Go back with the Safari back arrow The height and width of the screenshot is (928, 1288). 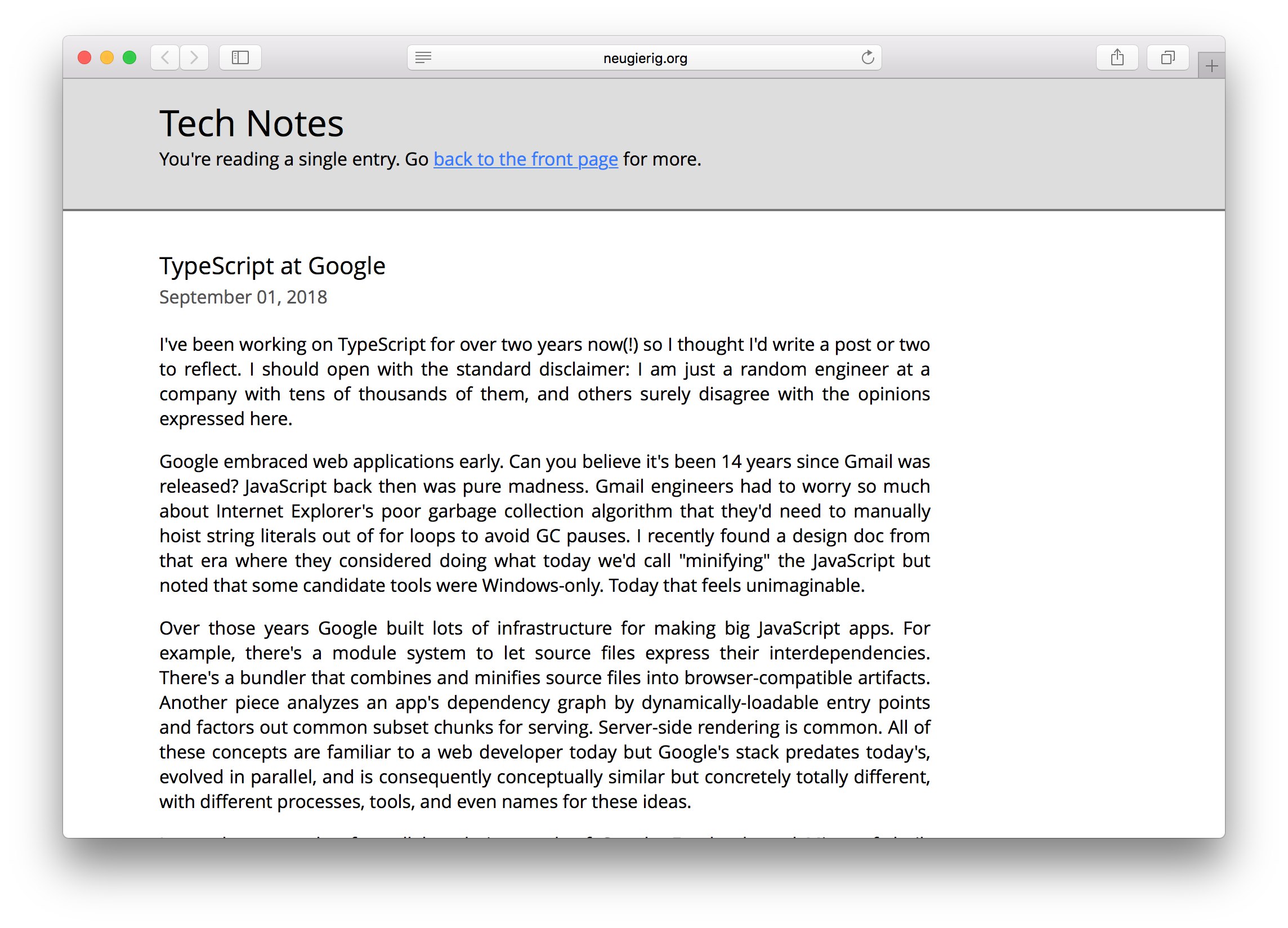coord(166,57)
